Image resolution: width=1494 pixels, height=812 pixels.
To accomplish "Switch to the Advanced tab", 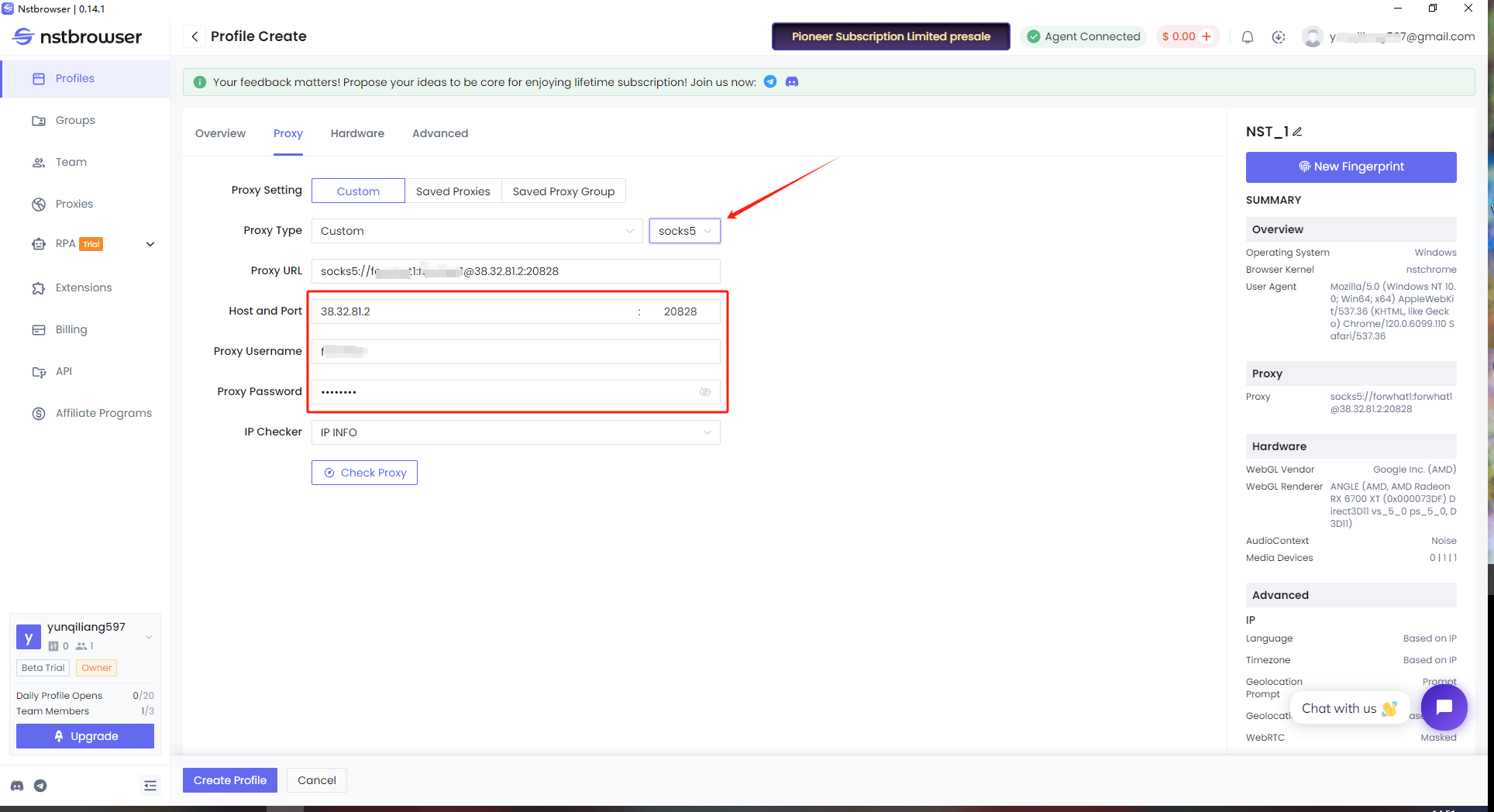I will click(x=440, y=133).
